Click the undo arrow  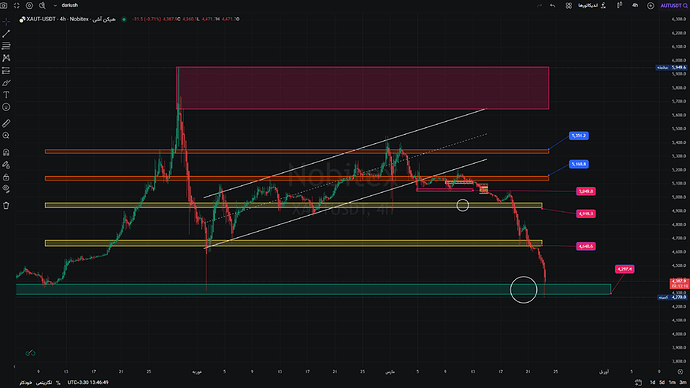click(553, 5)
